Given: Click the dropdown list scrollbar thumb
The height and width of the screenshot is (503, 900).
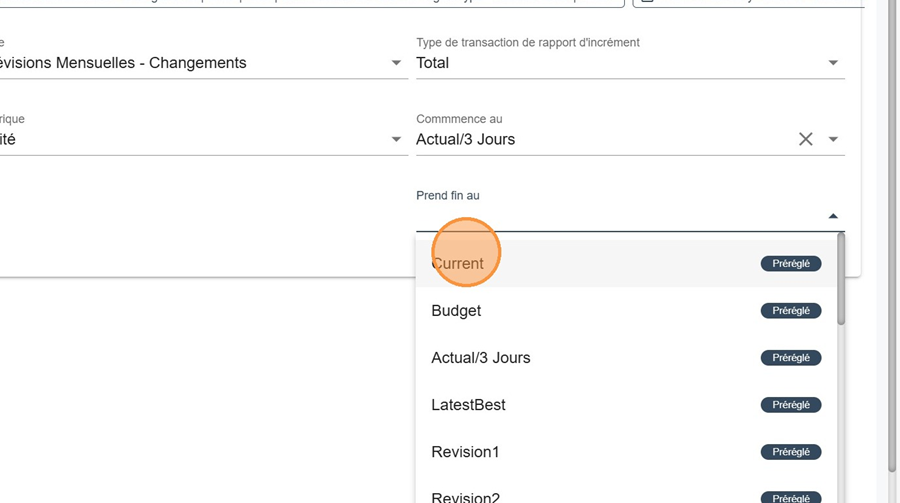Looking at the screenshot, I should pos(841,278).
